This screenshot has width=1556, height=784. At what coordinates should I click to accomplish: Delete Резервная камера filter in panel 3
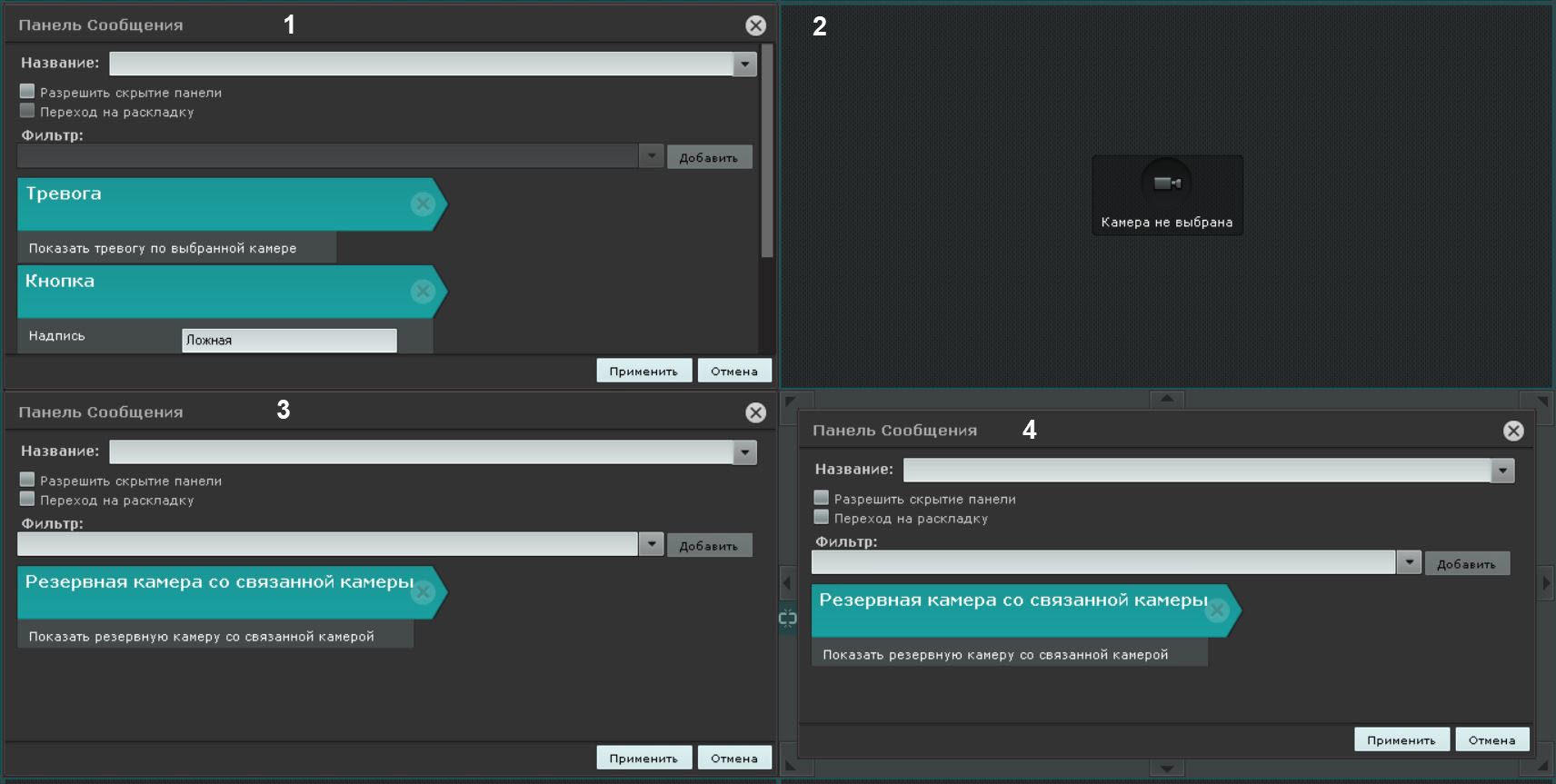423,592
